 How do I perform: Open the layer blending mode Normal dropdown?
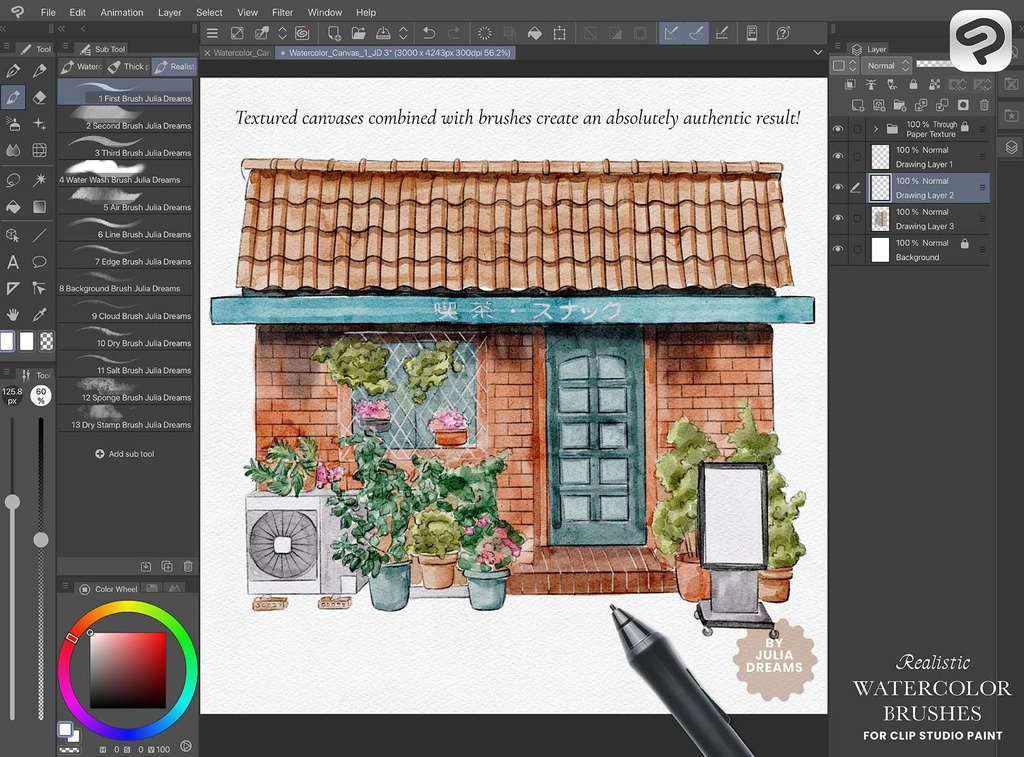tap(887, 65)
